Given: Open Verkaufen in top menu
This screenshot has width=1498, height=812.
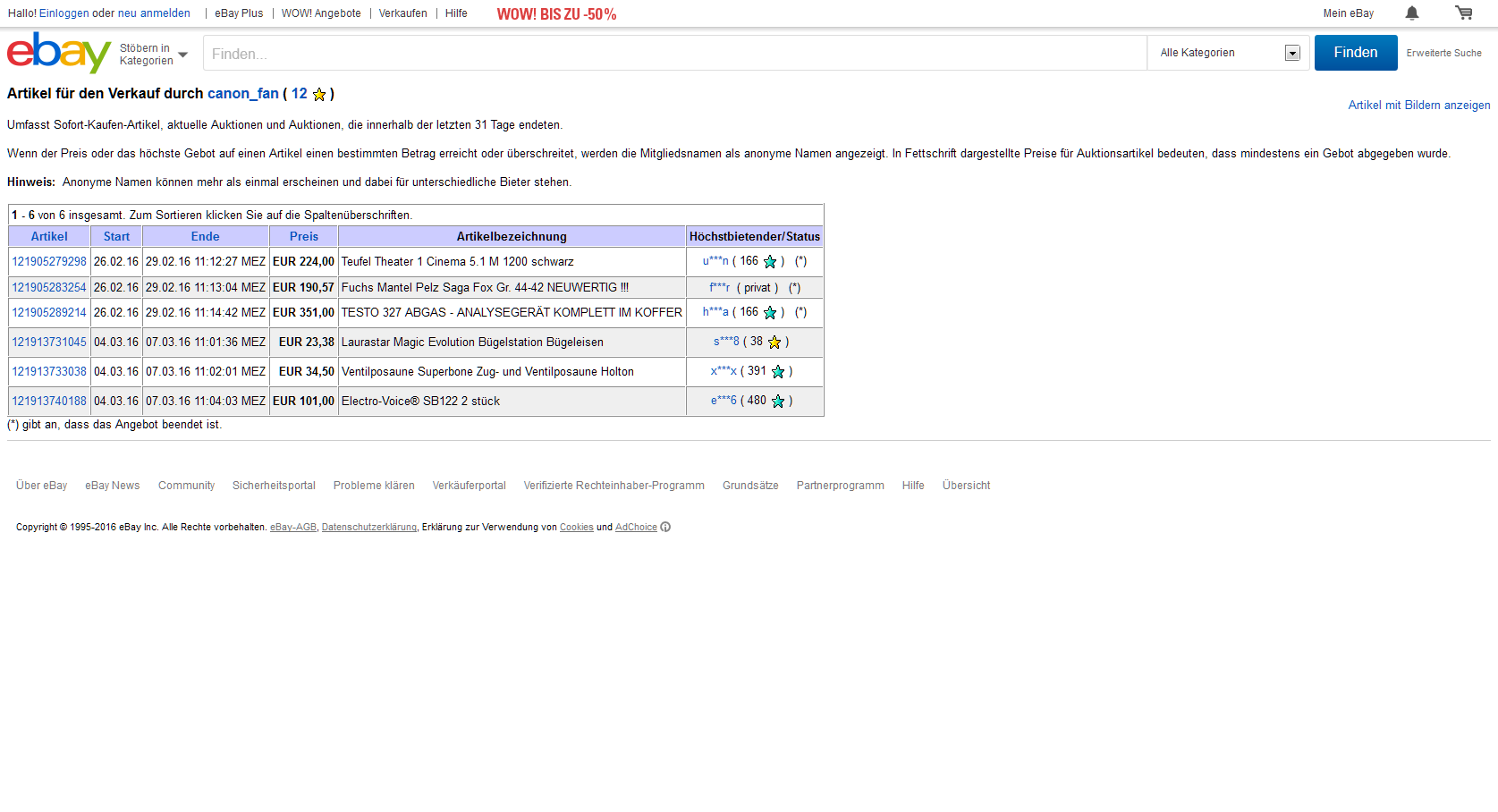Looking at the screenshot, I should 402,13.
